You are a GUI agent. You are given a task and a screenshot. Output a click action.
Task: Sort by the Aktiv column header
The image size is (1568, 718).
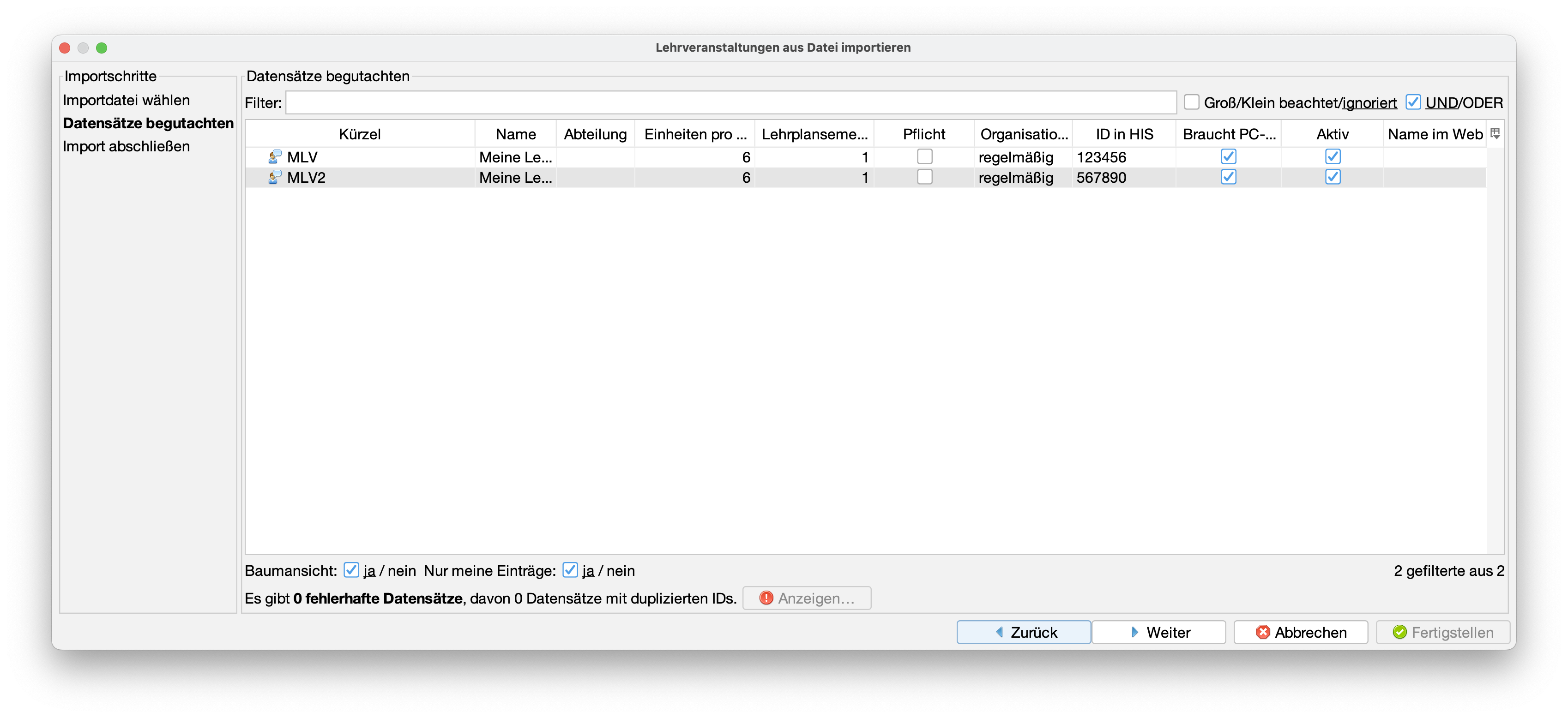[1333, 134]
